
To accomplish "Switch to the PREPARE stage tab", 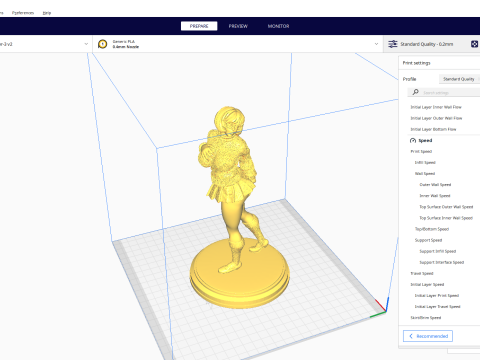I will click(199, 26).
